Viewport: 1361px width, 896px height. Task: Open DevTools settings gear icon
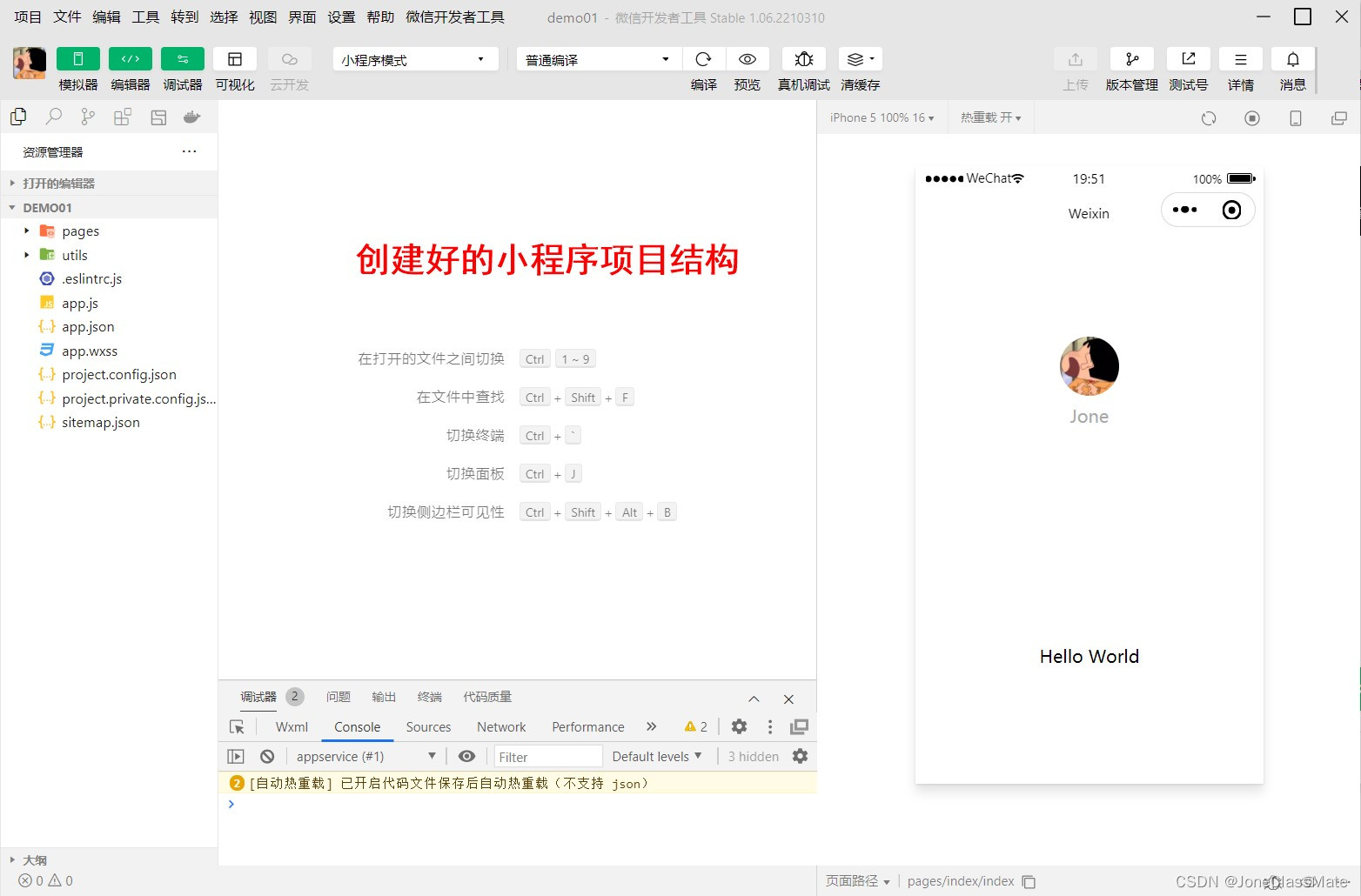pyautogui.click(x=739, y=726)
